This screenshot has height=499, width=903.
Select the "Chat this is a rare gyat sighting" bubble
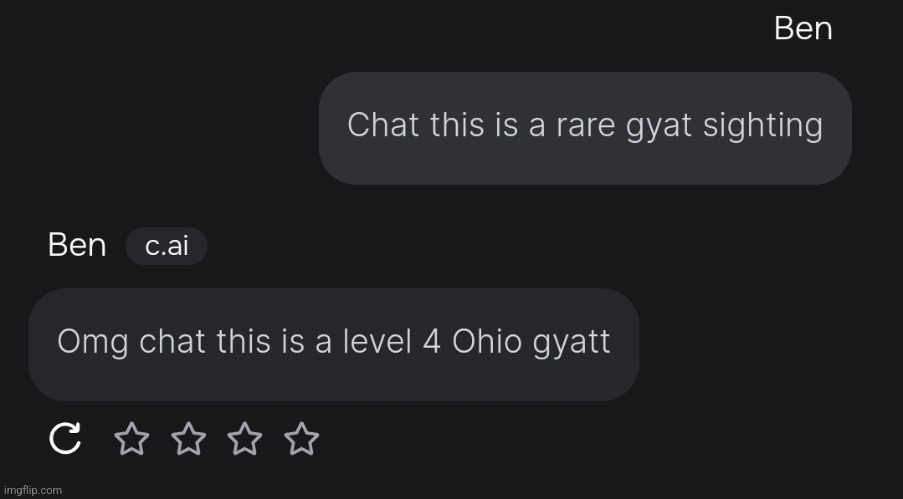coord(585,127)
